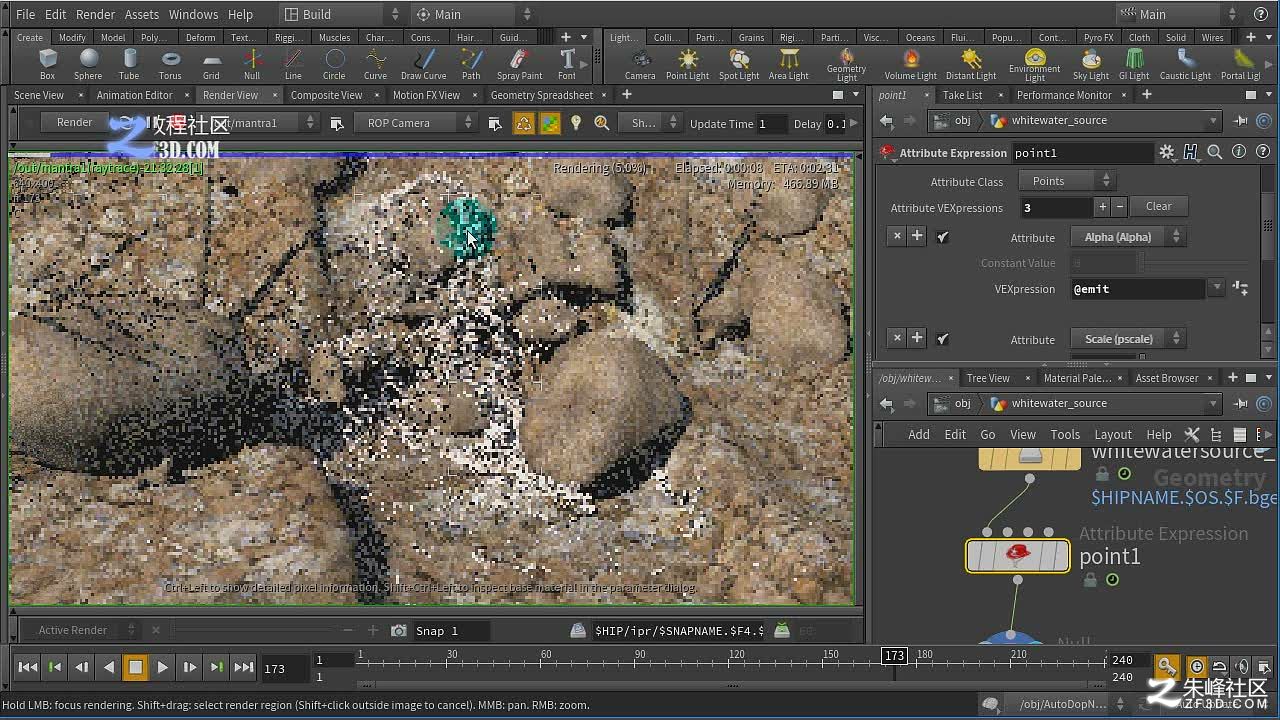The width and height of the screenshot is (1280, 720).
Task: Toggle realtime playback icon near timeline end
Action: point(1197,667)
